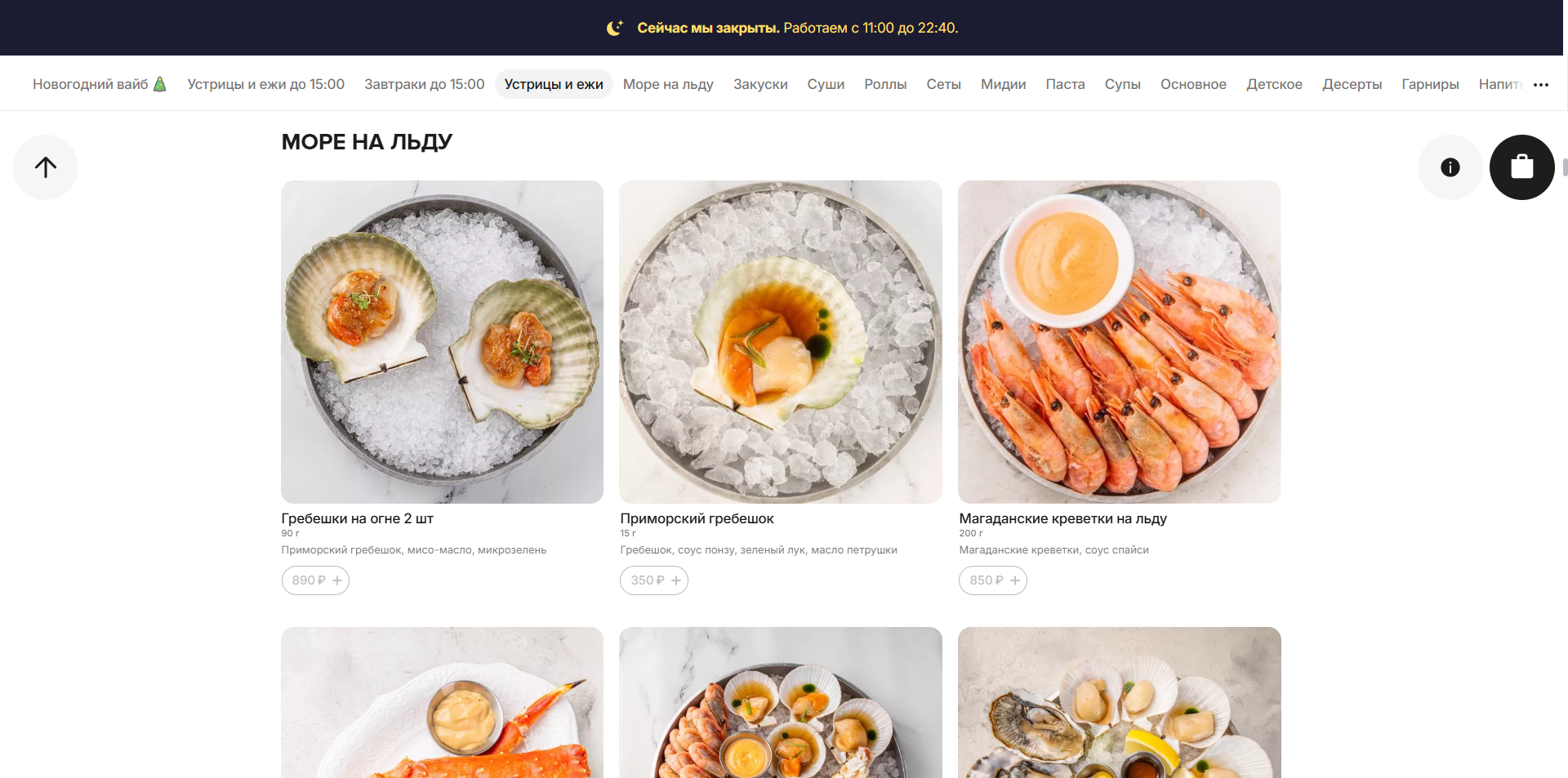The width and height of the screenshot is (1568, 778).
Task: Open the crab leg dish photo
Action: [x=442, y=702]
